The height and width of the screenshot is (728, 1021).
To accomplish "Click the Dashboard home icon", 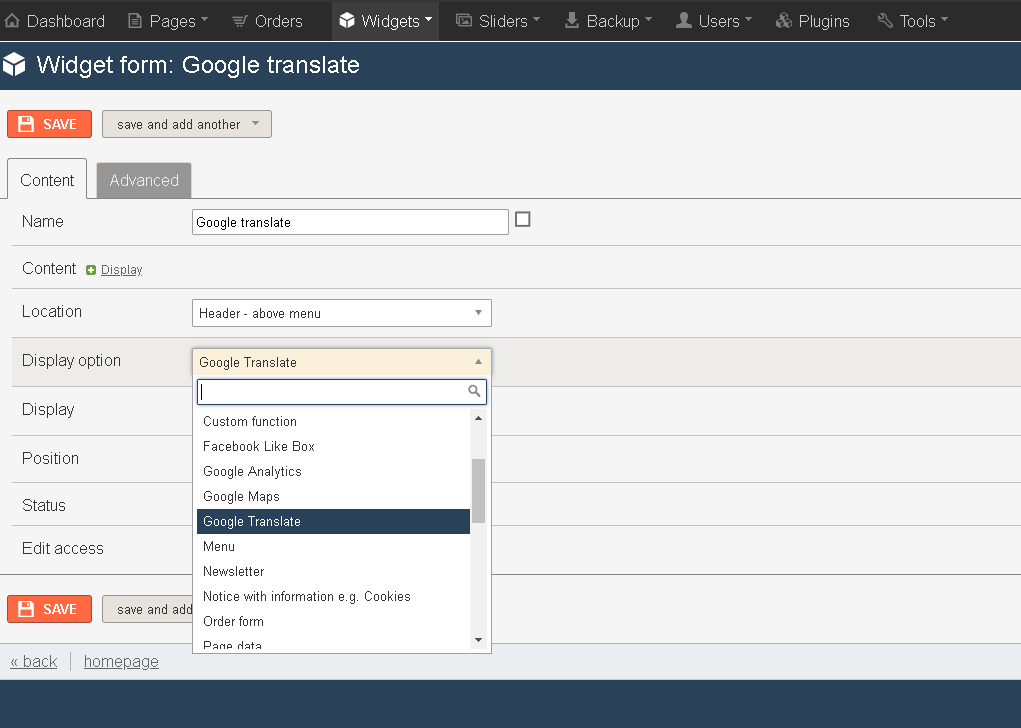I will [12, 21].
